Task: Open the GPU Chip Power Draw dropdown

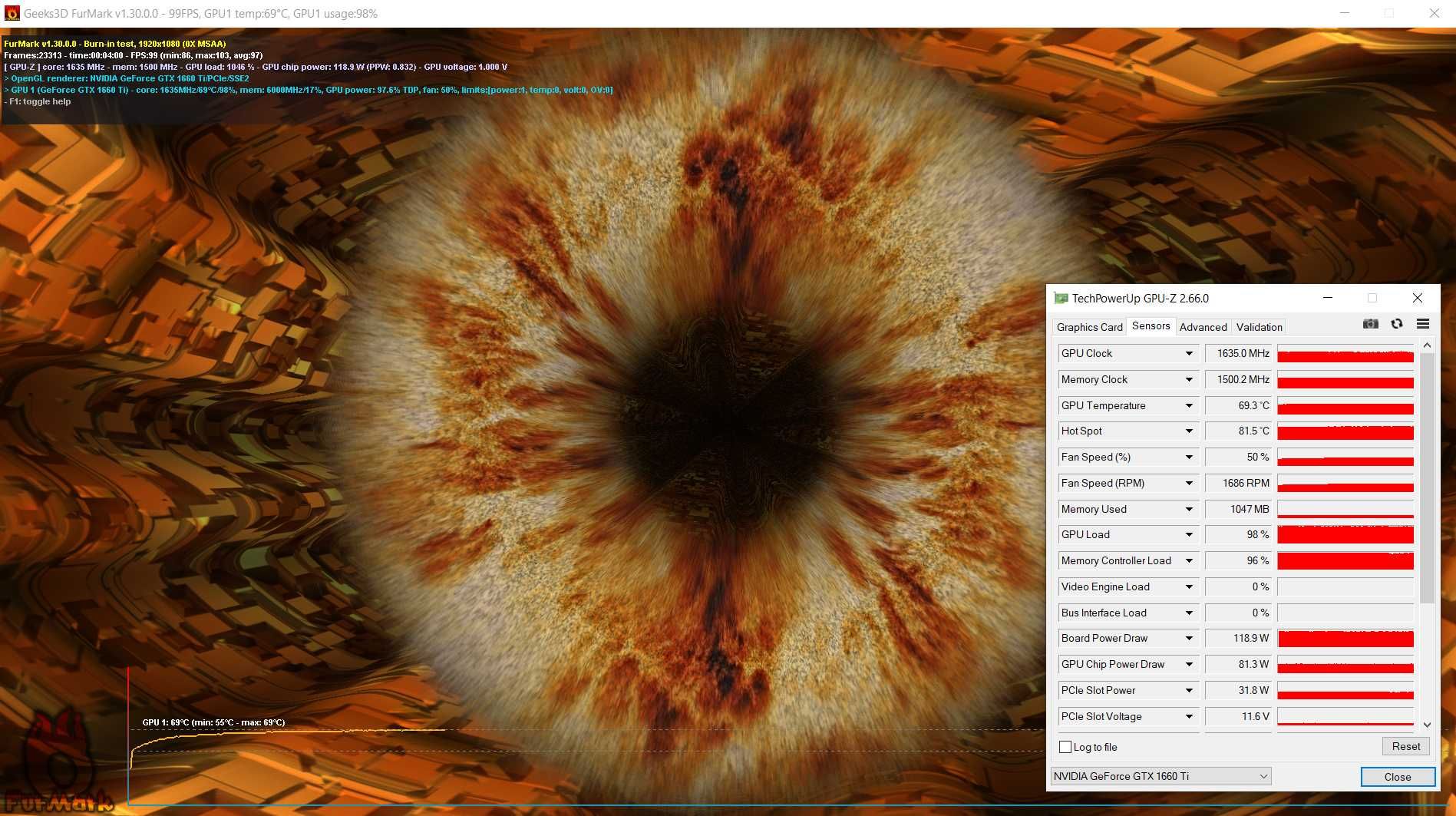Action: [x=1189, y=664]
